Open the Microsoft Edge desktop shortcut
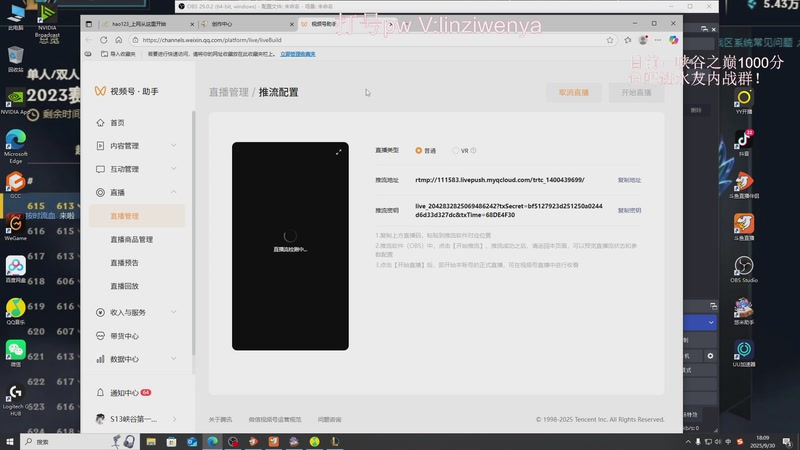This screenshot has height=450, width=800. (x=16, y=146)
